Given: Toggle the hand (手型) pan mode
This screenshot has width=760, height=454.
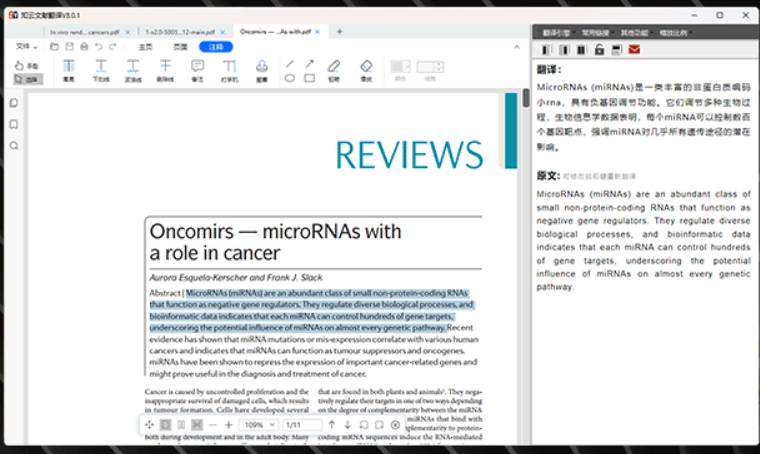Looking at the screenshot, I should [27, 65].
